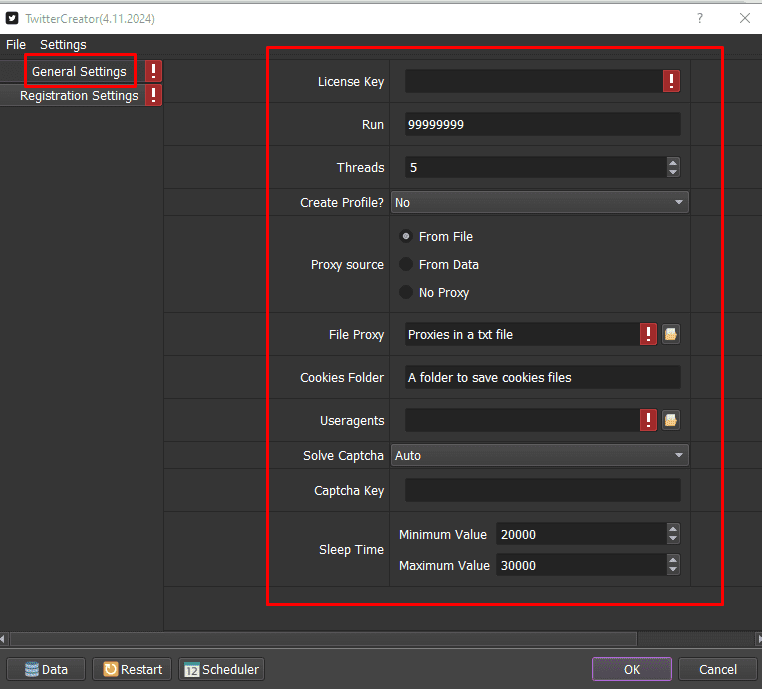
Task: Click the Captcha Key input field
Action: tap(543, 490)
